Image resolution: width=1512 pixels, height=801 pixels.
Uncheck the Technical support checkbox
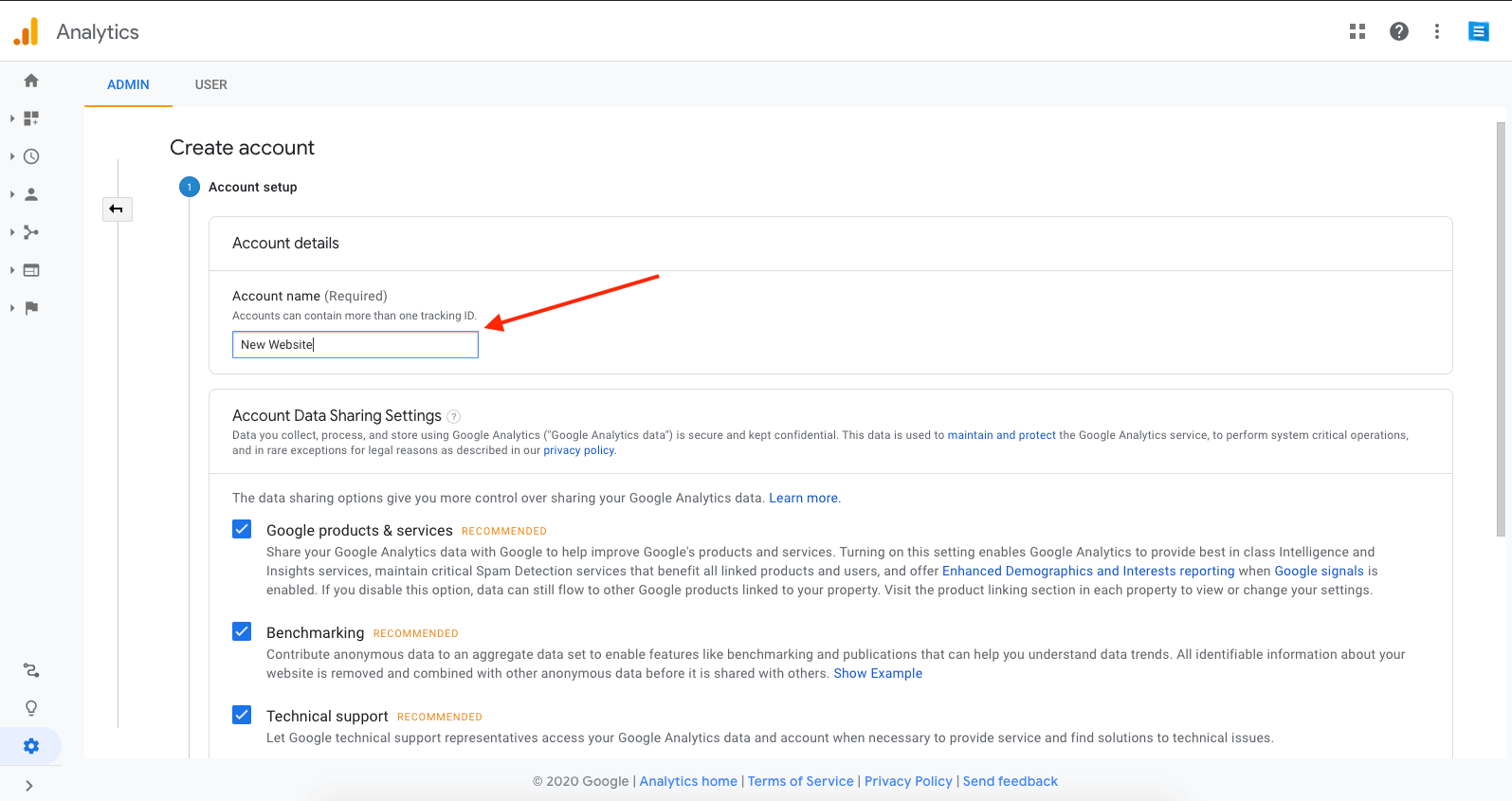(x=242, y=715)
